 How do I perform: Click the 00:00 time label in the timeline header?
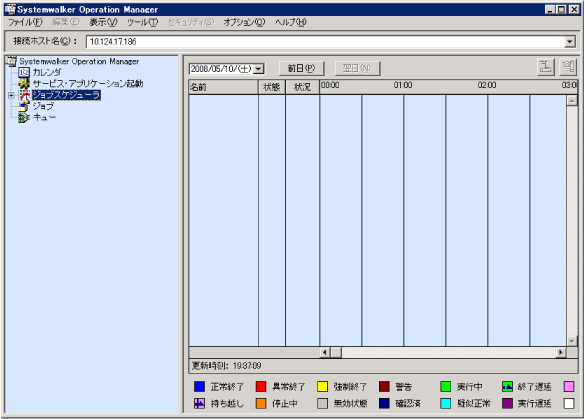click(x=330, y=85)
